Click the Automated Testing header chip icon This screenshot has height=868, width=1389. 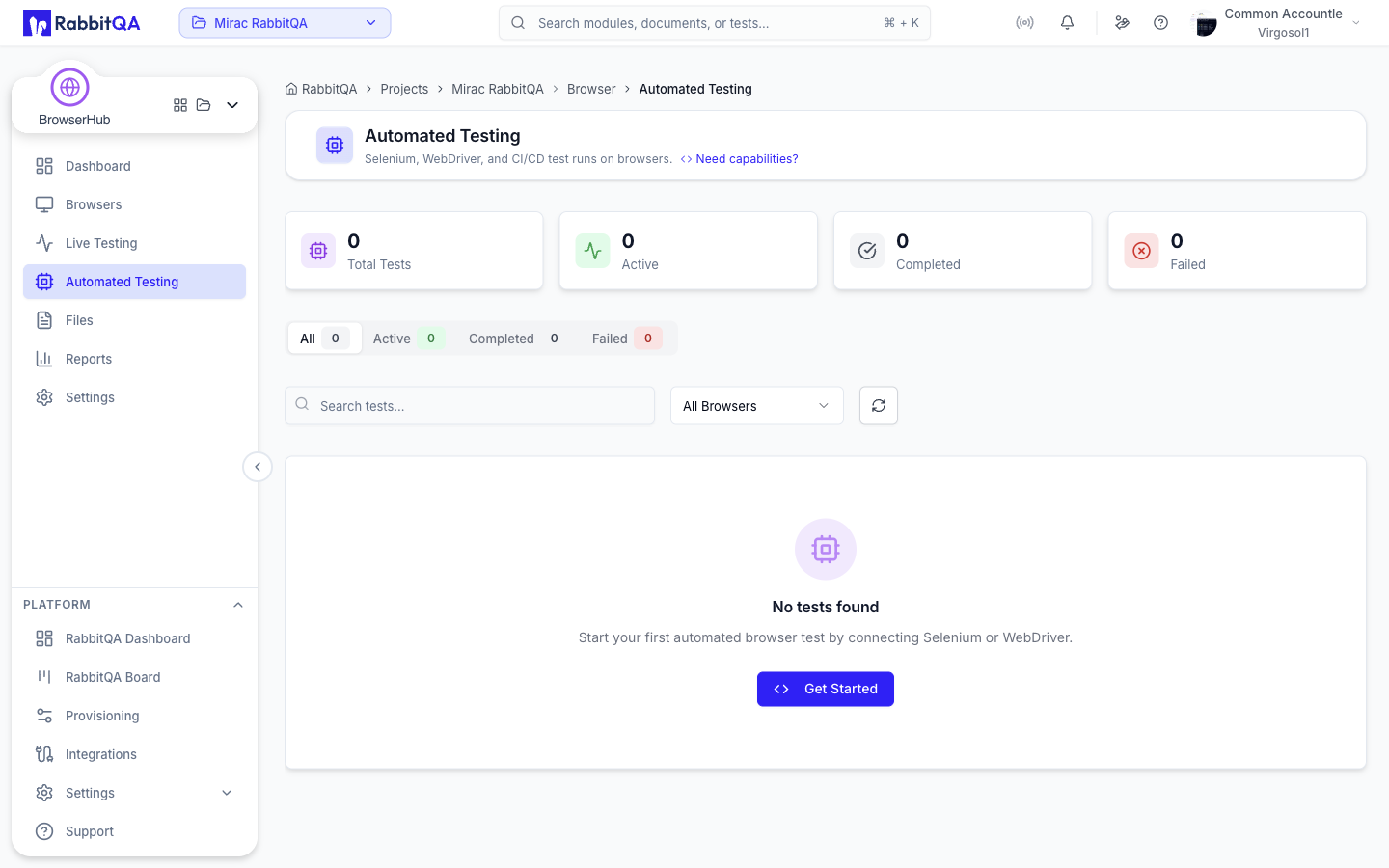335,146
